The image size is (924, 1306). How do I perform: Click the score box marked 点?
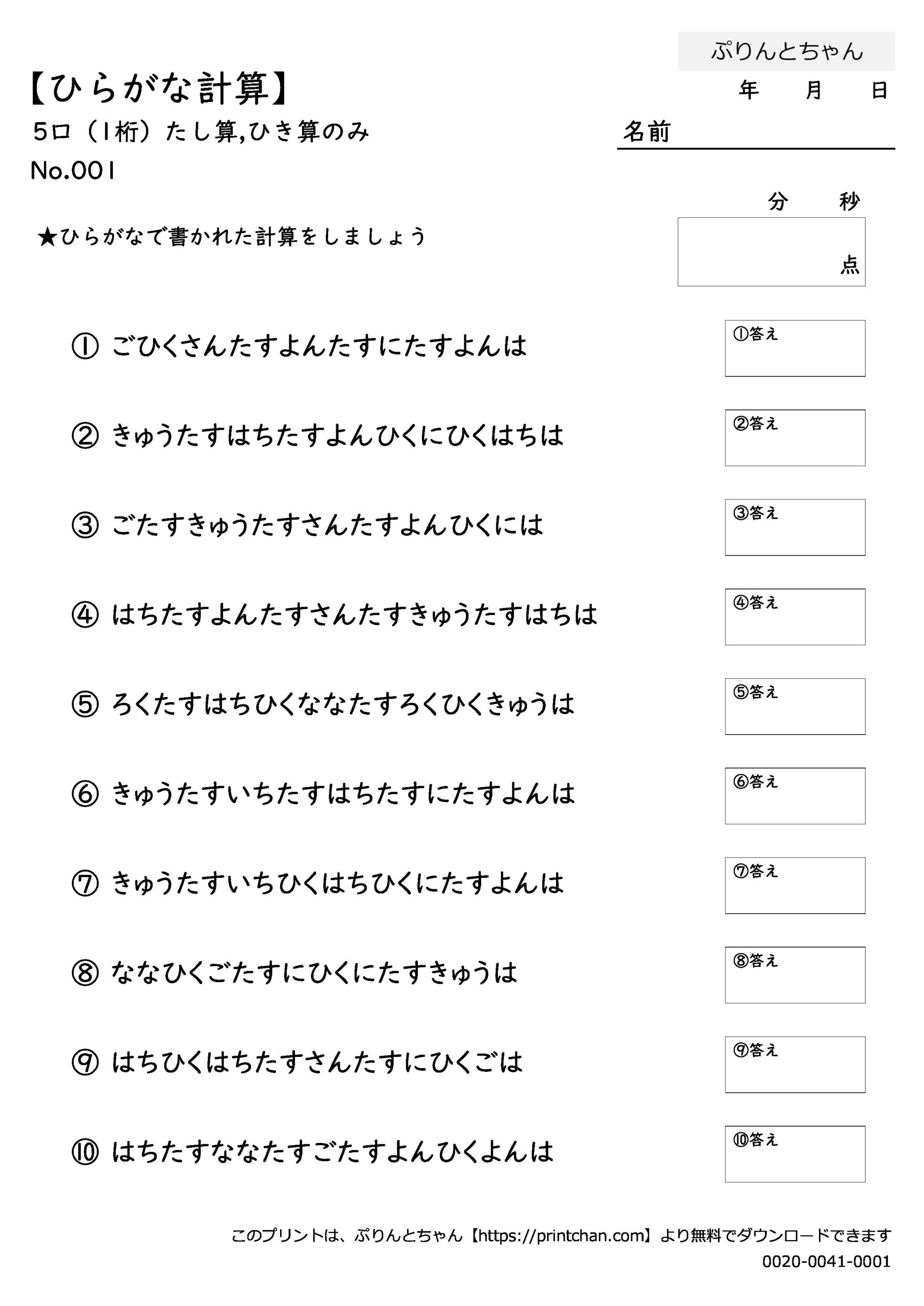coord(770,252)
